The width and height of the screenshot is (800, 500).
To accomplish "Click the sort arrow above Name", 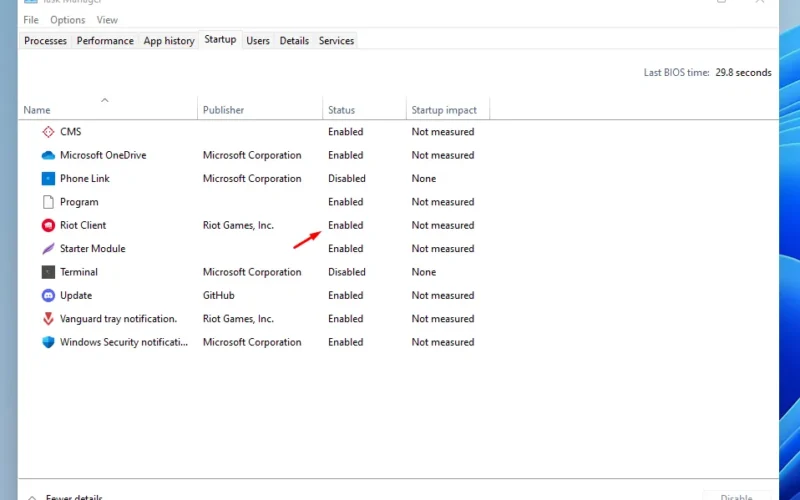I will [x=105, y=100].
